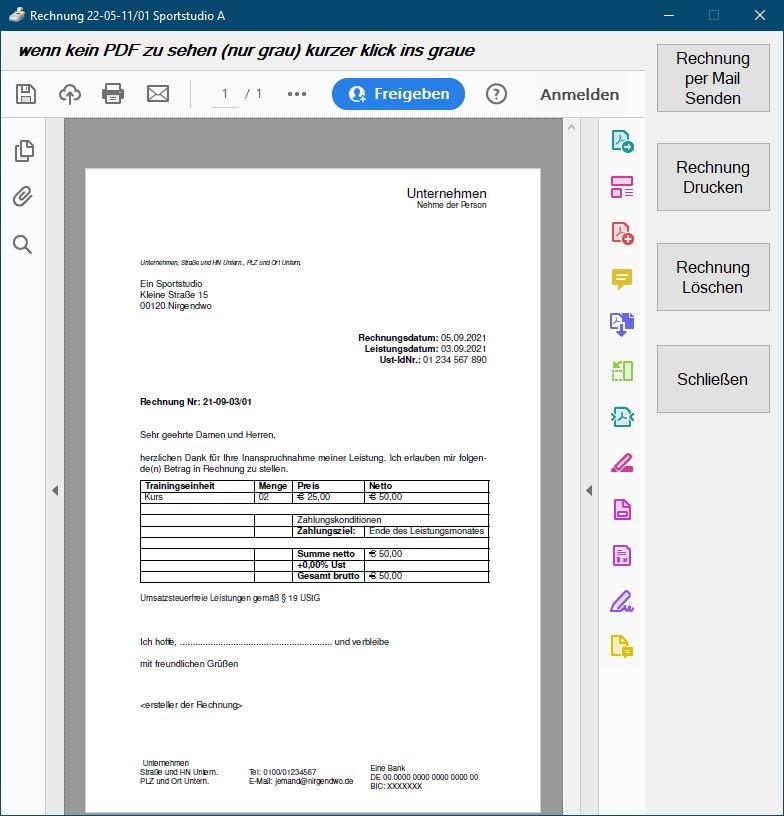Open the Fill & Sign pen tool
This screenshot has height=816, width=784.
click(x=622, y=602)
